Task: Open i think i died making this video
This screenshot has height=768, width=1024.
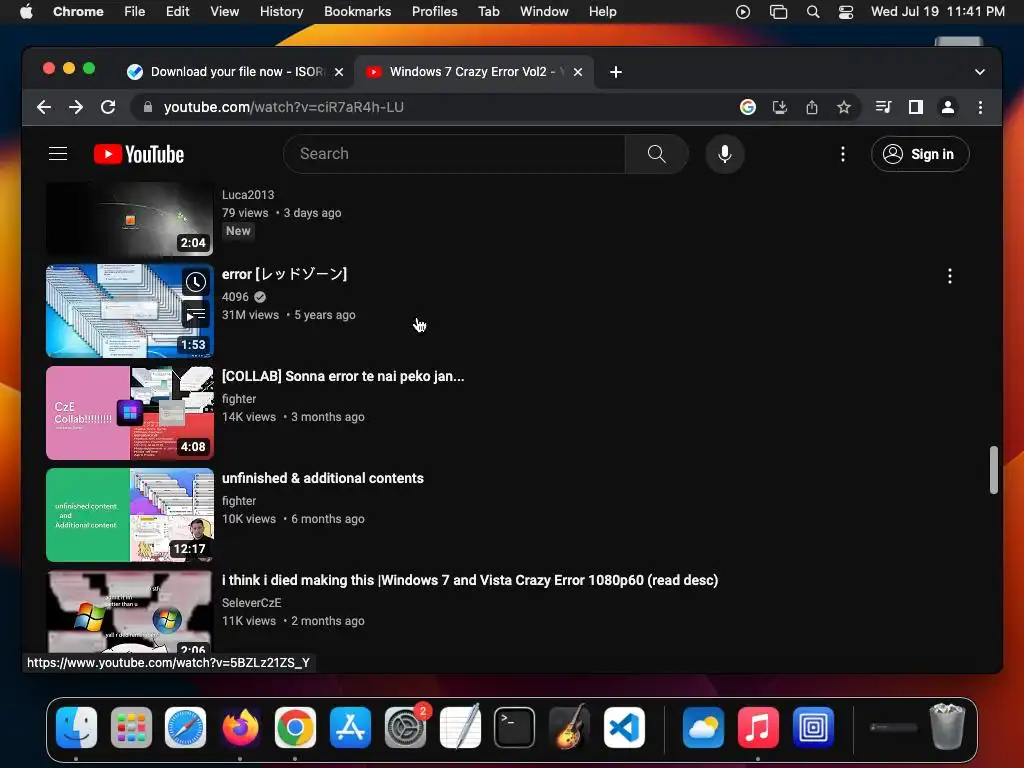Action: click(x=470, y=580)
